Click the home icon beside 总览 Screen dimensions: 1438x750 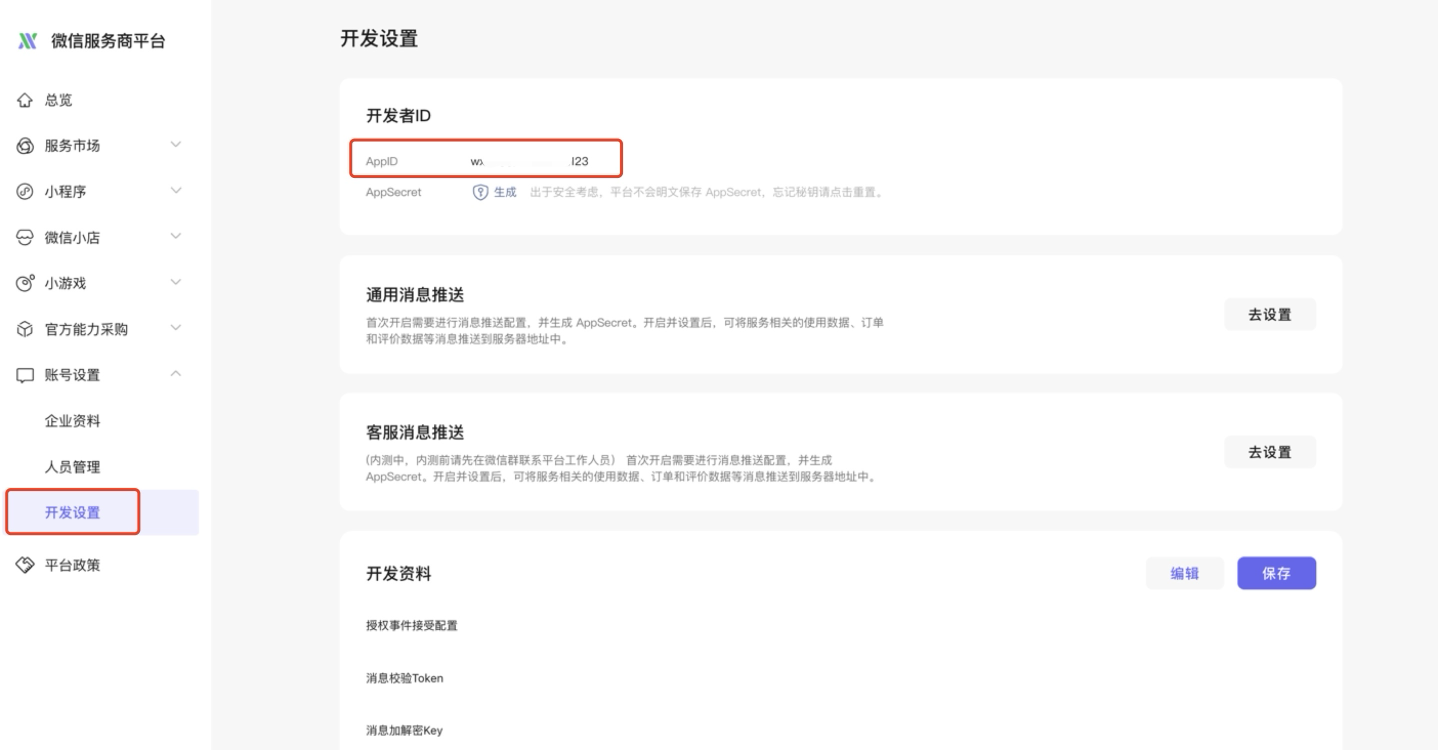point(25,100)
